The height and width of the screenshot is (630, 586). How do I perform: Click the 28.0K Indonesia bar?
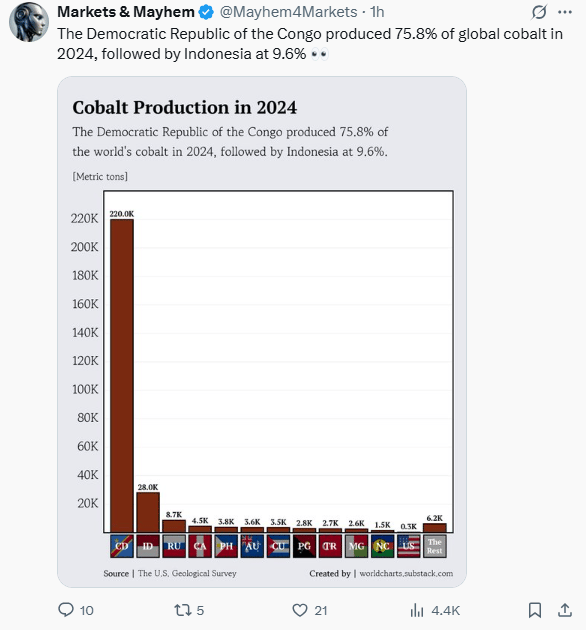click(148, 512)
